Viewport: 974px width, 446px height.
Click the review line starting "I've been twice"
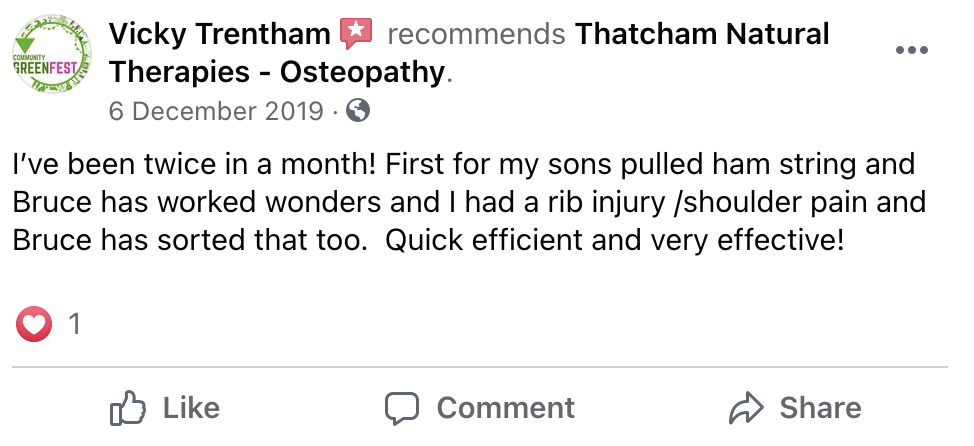pos(464,164)
